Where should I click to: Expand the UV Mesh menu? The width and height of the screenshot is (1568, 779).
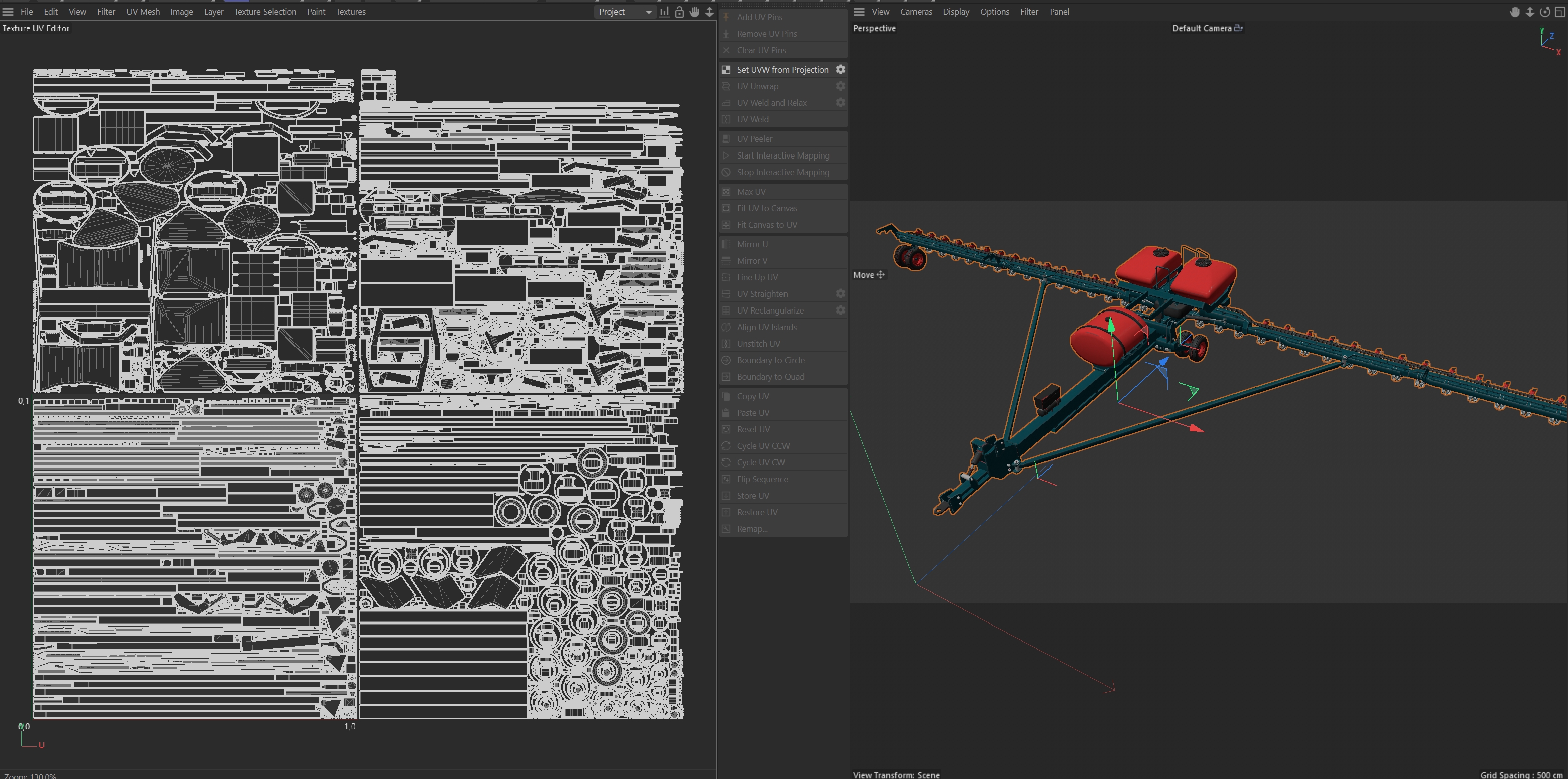(143, 12)
